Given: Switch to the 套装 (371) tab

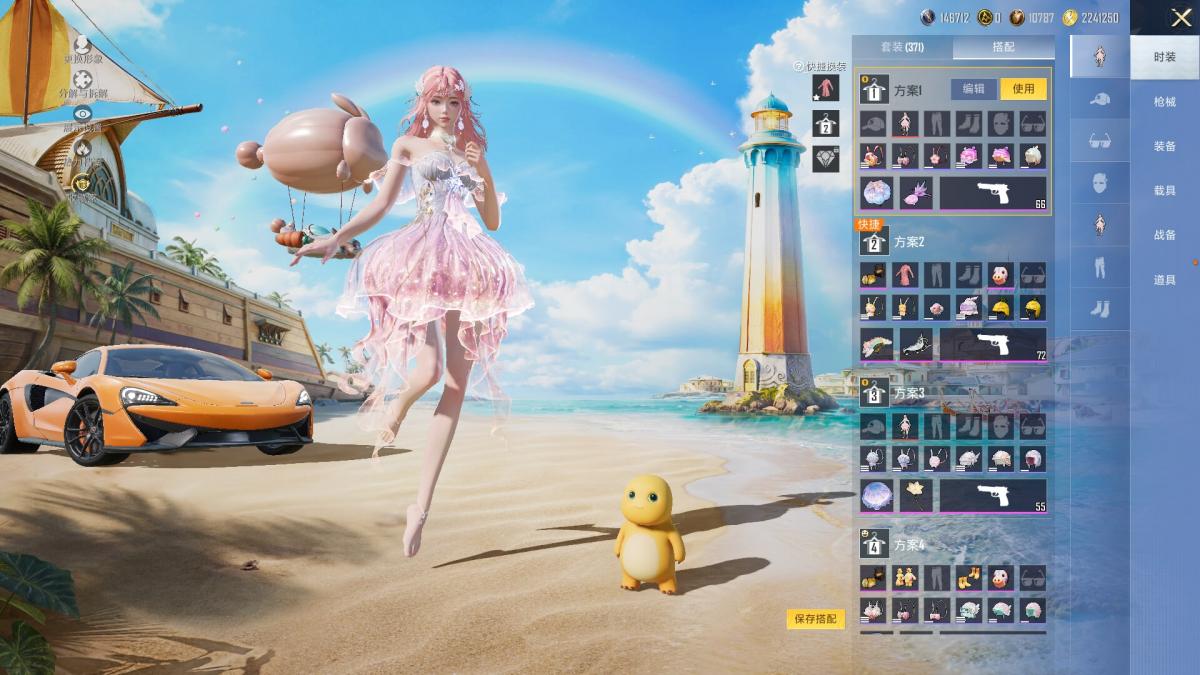Looking at the screenshot, I should coord(902,47).
